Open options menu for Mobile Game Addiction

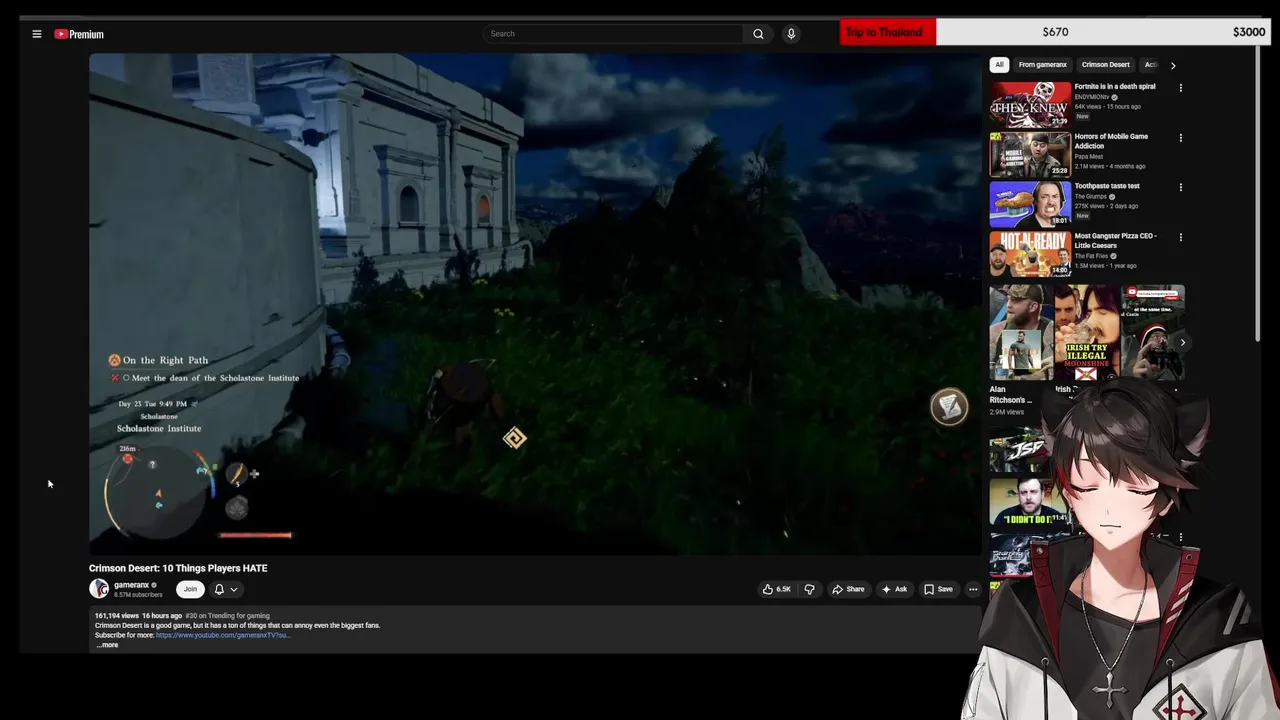point(1181,138)
